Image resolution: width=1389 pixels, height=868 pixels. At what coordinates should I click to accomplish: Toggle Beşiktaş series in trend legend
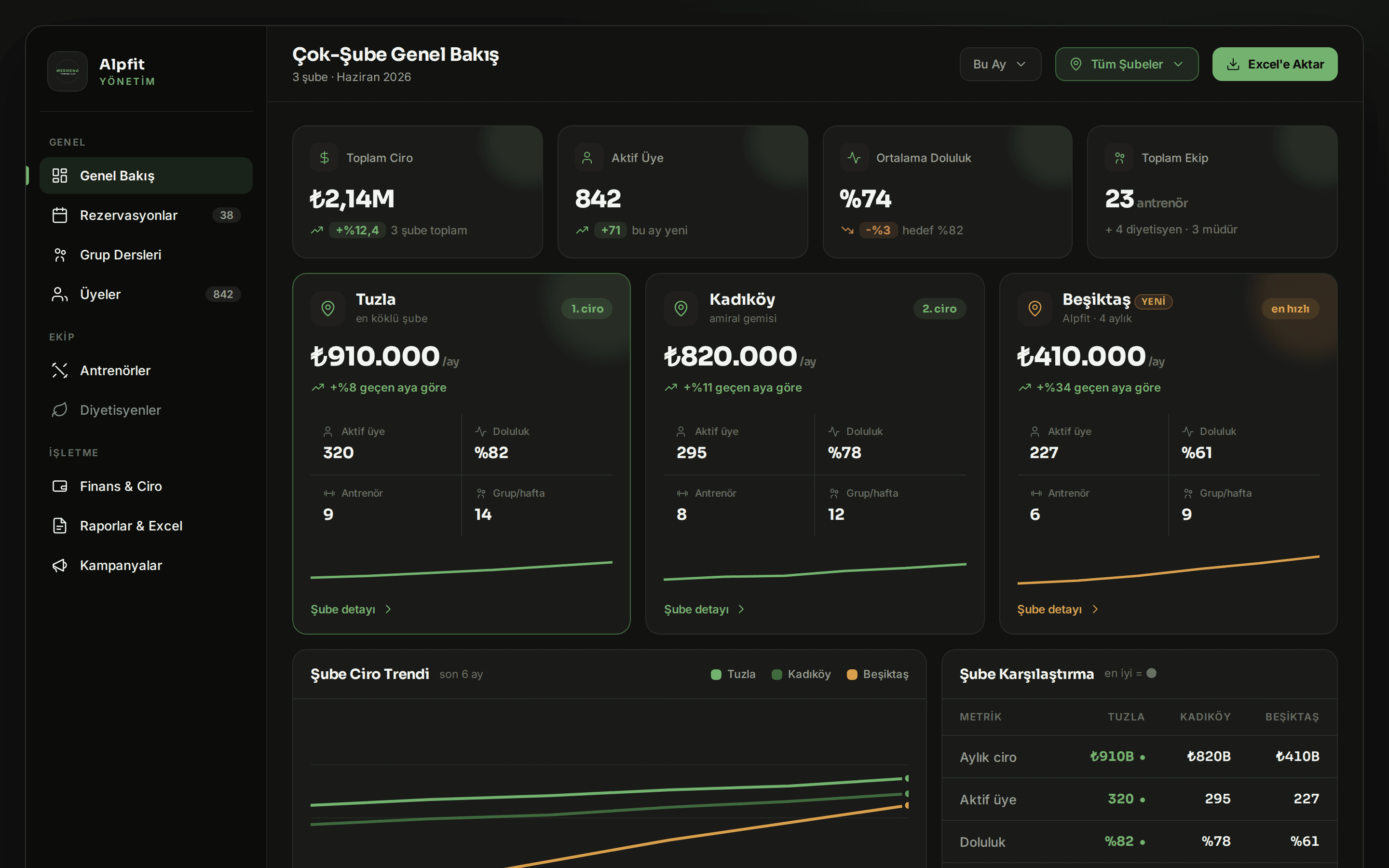pos(878,674)
